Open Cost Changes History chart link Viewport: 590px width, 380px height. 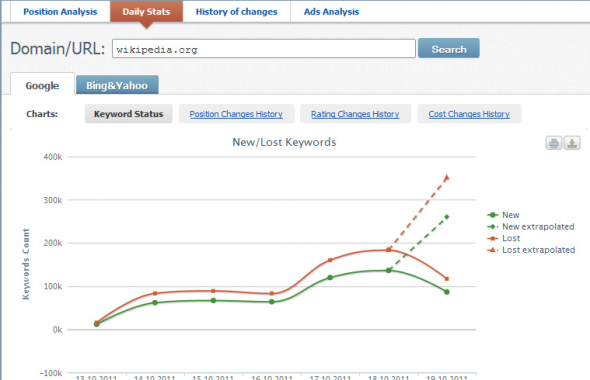point(469,114)
